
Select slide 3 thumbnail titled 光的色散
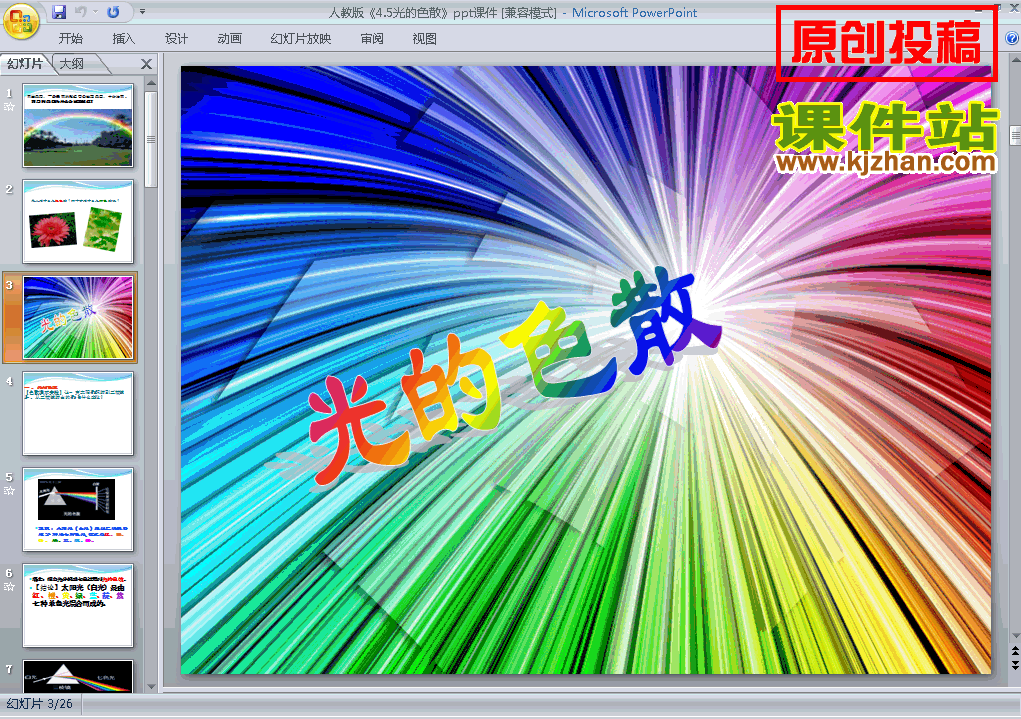[78, 317]
